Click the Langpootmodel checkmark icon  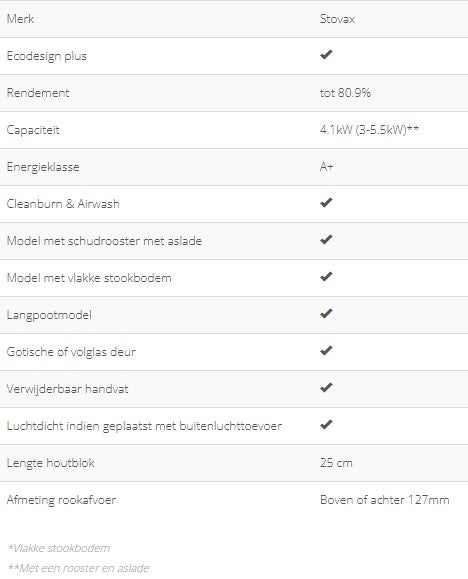[326, 314]
